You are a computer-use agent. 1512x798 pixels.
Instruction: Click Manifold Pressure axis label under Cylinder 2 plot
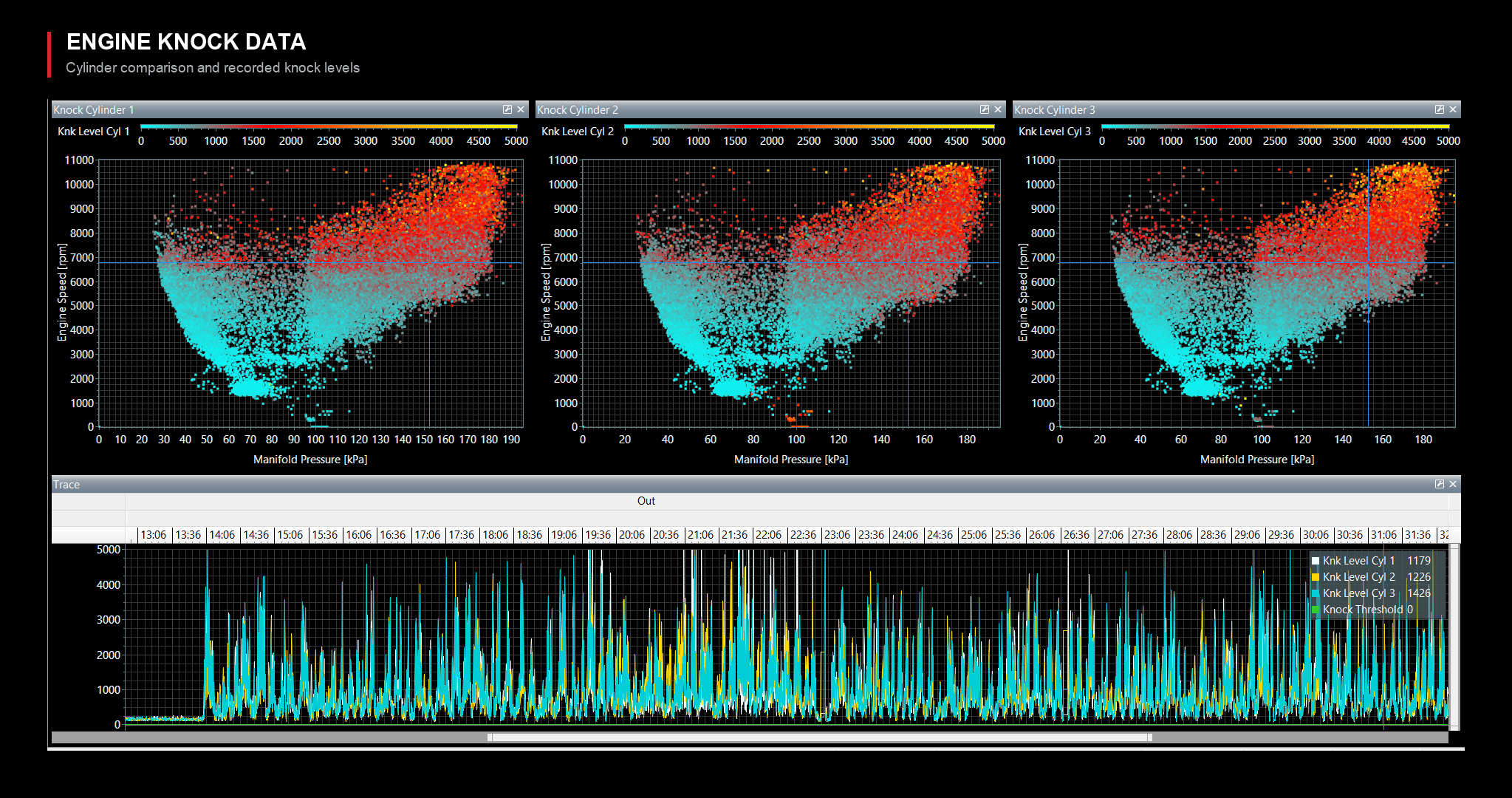(x=791, y=460)
